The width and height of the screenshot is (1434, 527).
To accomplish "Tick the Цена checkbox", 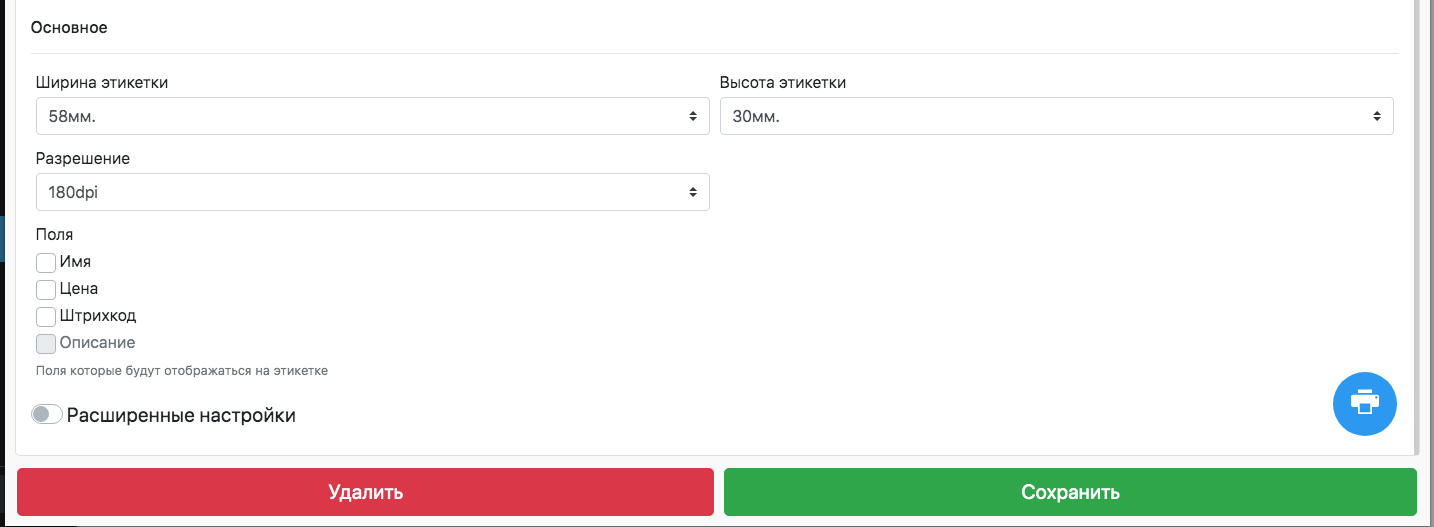I will click(x=46, y=290).
